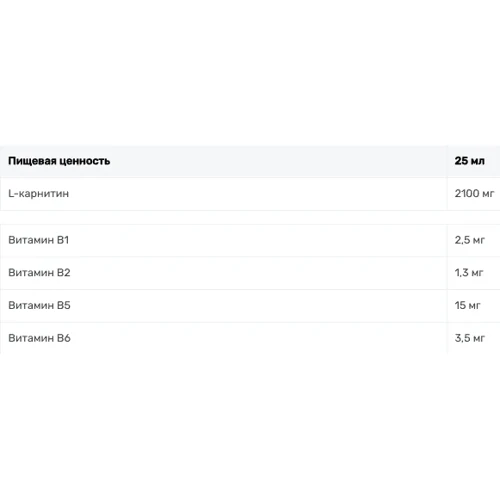Click the 'Витамин B6' row label

[x=39, y=338]
